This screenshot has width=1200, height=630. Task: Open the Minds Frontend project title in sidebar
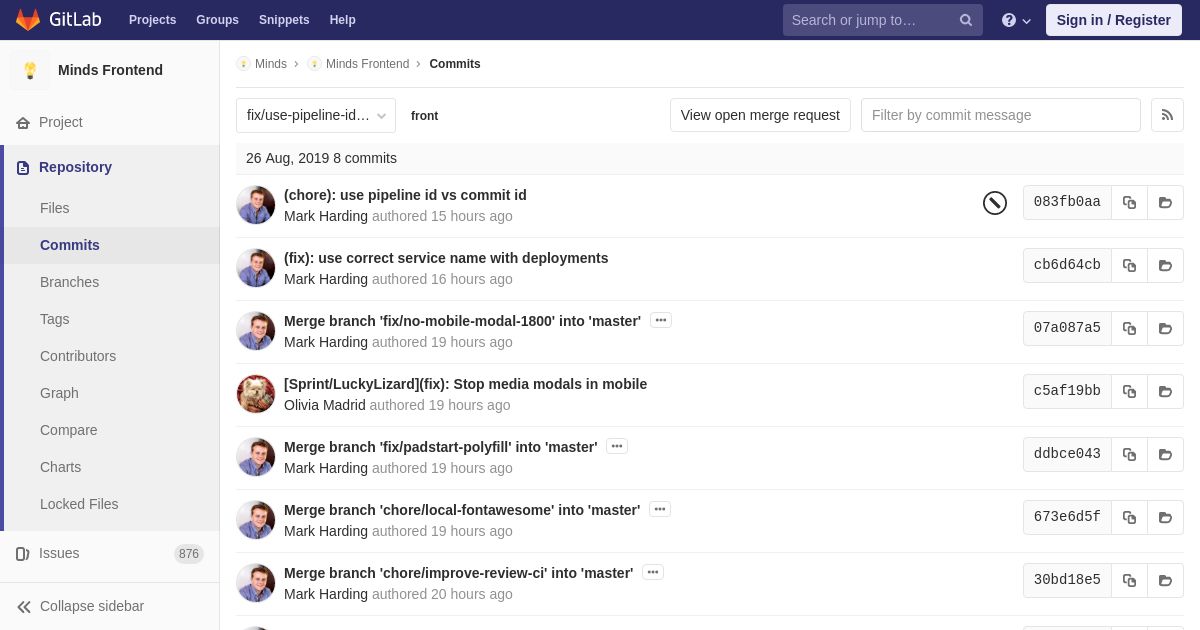pos(110,70)
